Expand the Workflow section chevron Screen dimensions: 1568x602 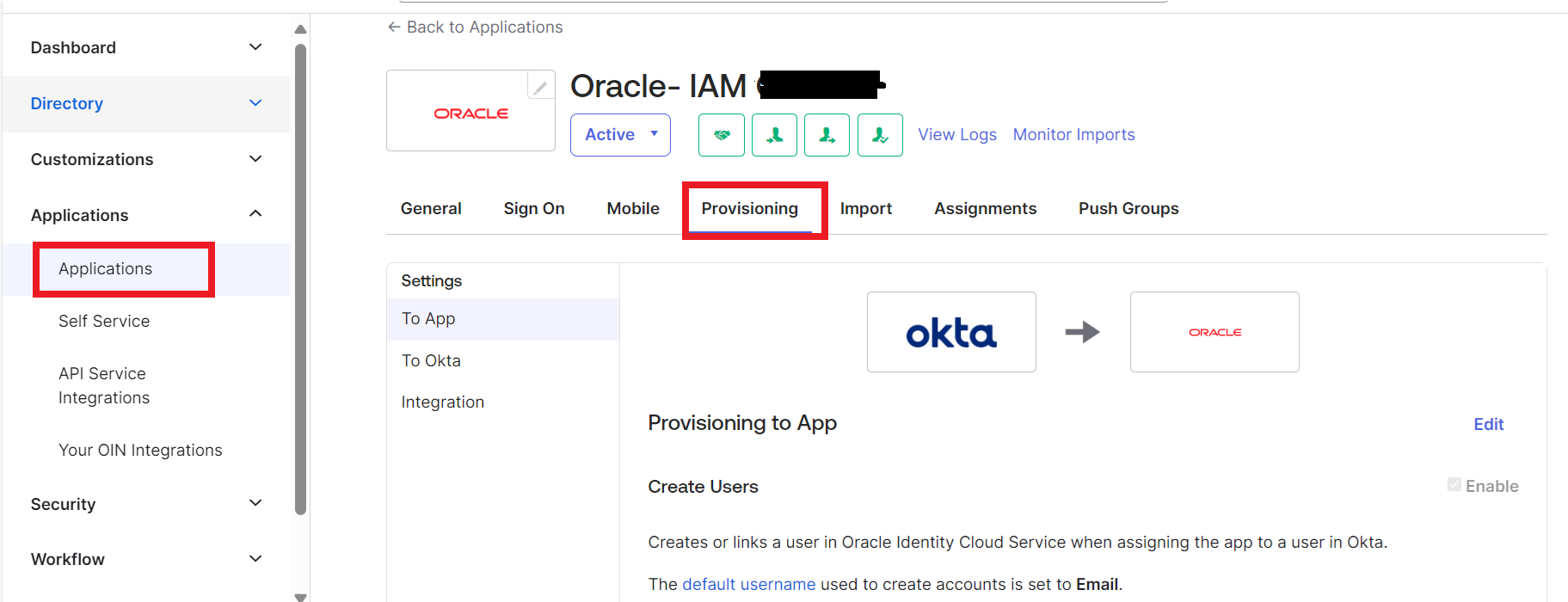click(255, 558)
